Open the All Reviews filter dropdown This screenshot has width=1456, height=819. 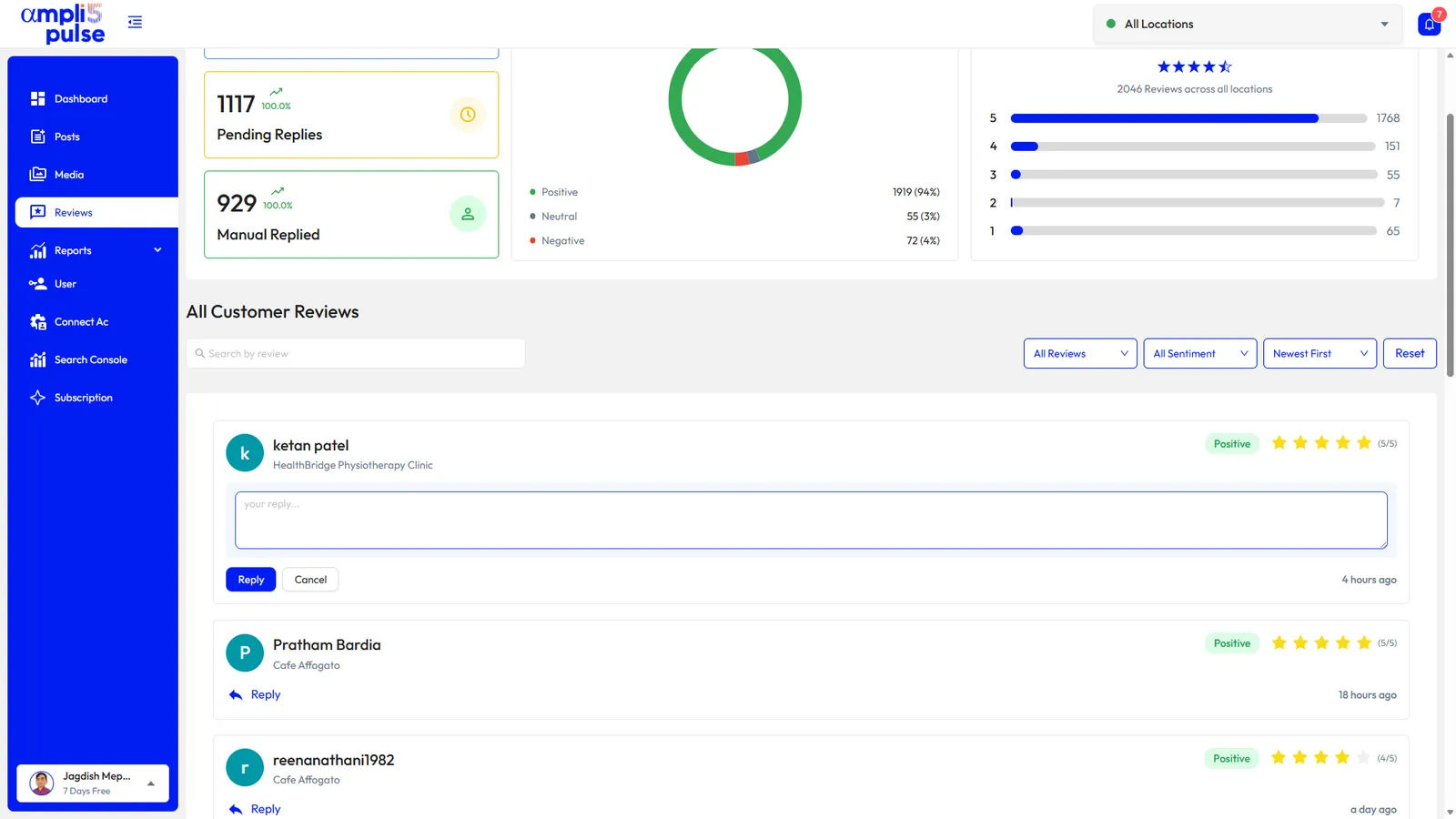pos(1080,354)
